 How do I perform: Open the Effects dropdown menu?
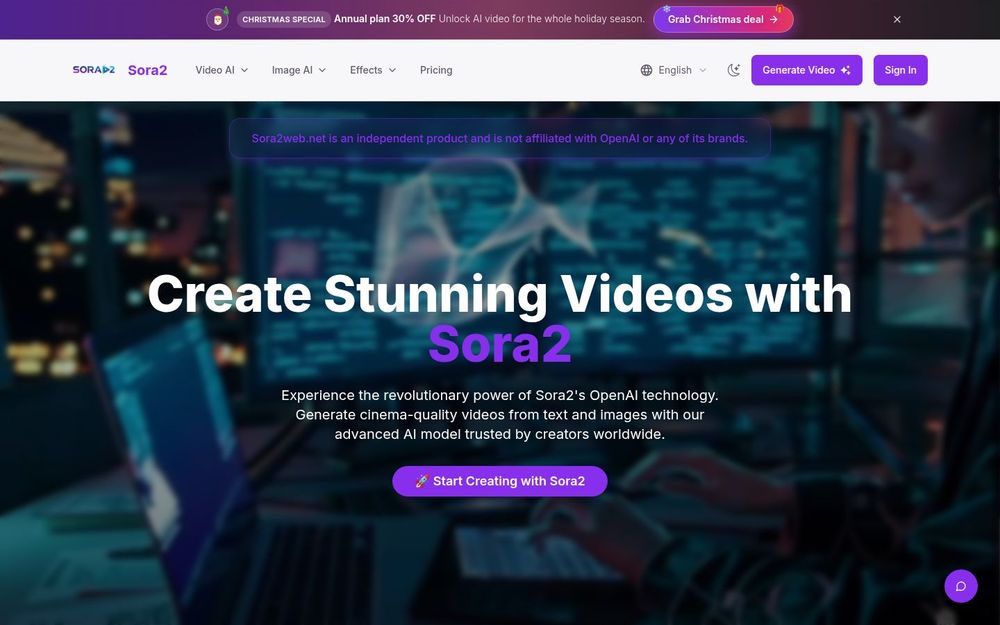click(x=372, y=70)
